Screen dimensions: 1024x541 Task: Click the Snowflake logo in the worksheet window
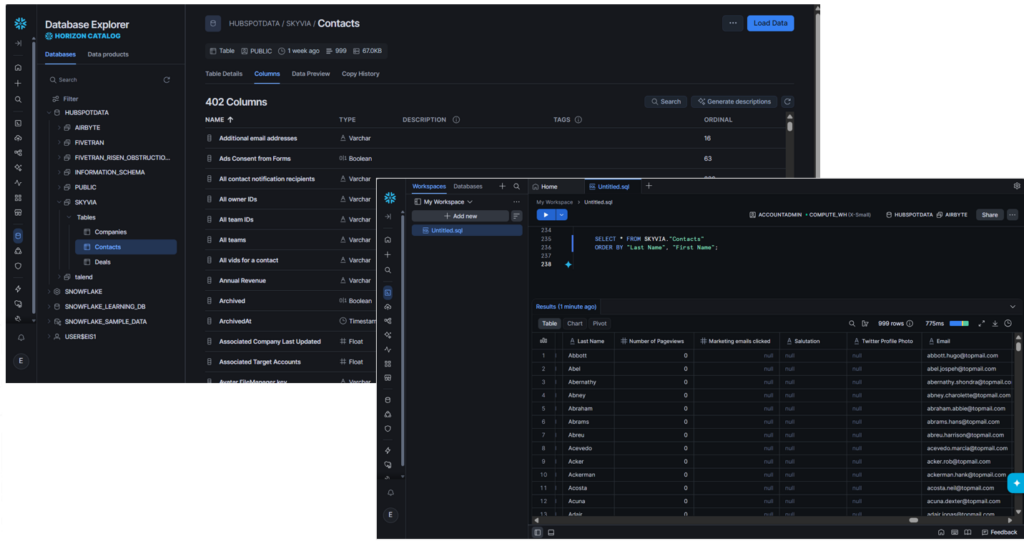coord(390,197)
